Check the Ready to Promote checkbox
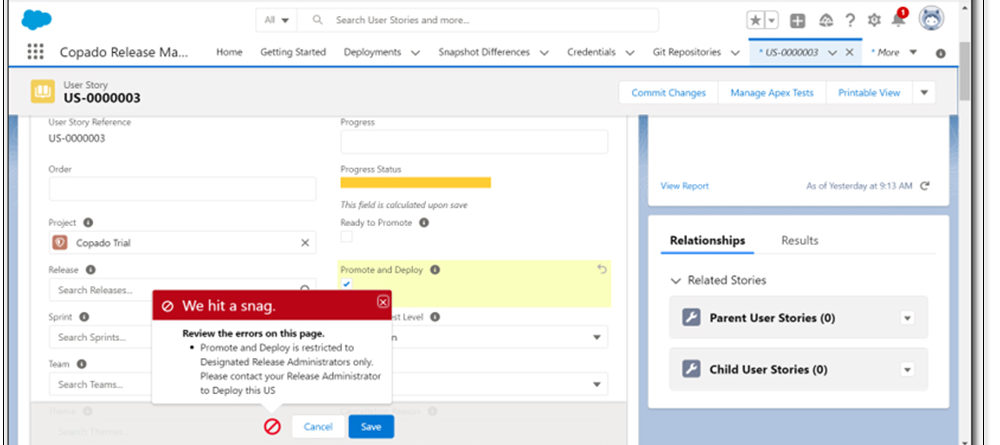This screenshot has width=1000, height=445. (x=346, y=237)
